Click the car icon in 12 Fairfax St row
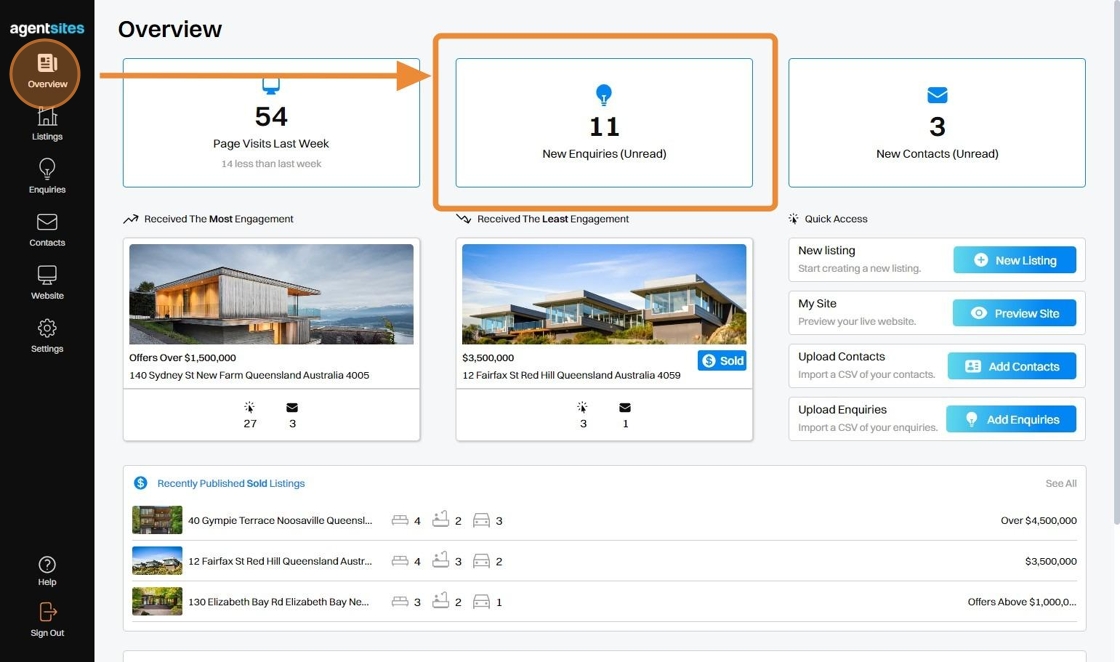The image size is (1120, 662). coord(481,561)
